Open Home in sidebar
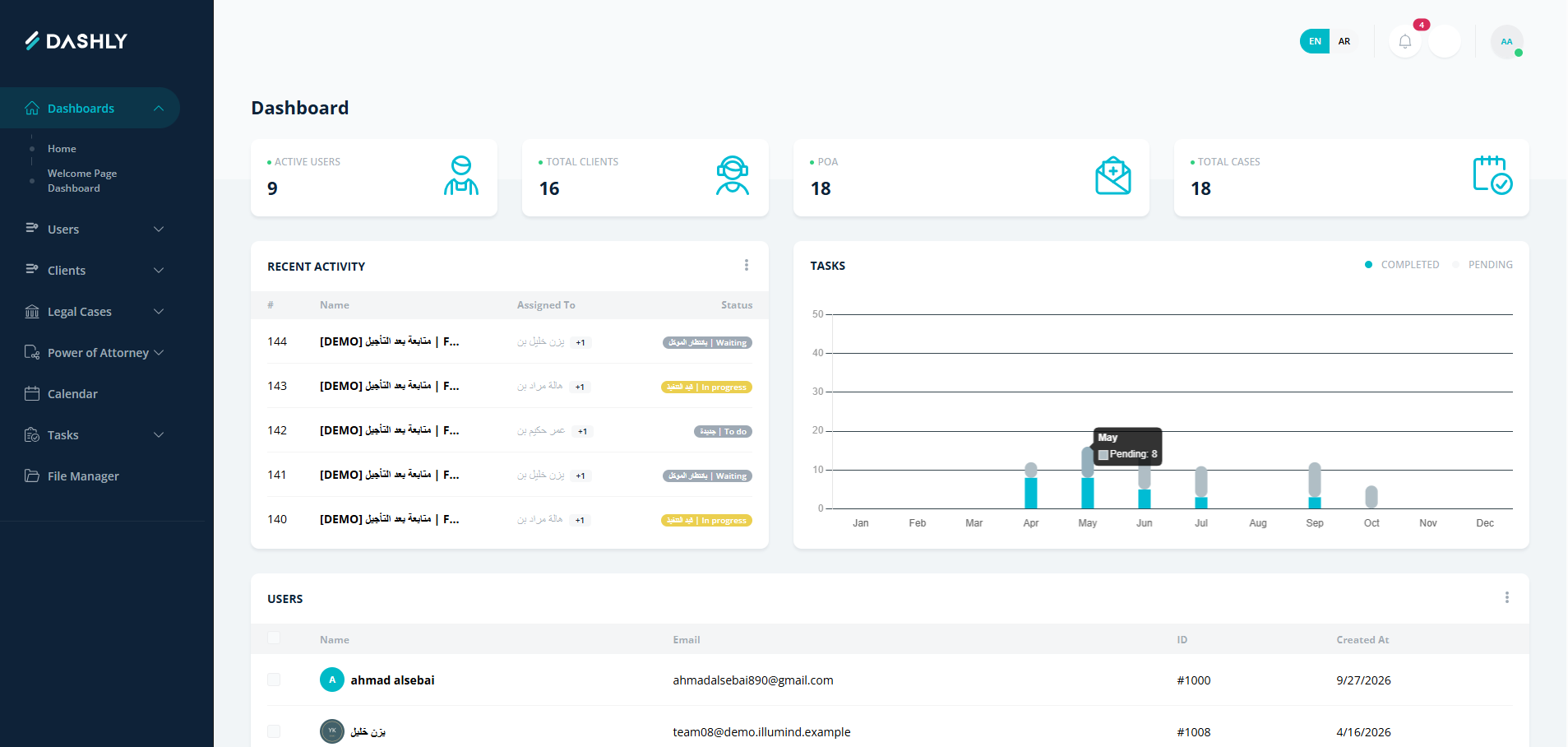Viewport: 1568px width, 747px height. pos(62,149)
